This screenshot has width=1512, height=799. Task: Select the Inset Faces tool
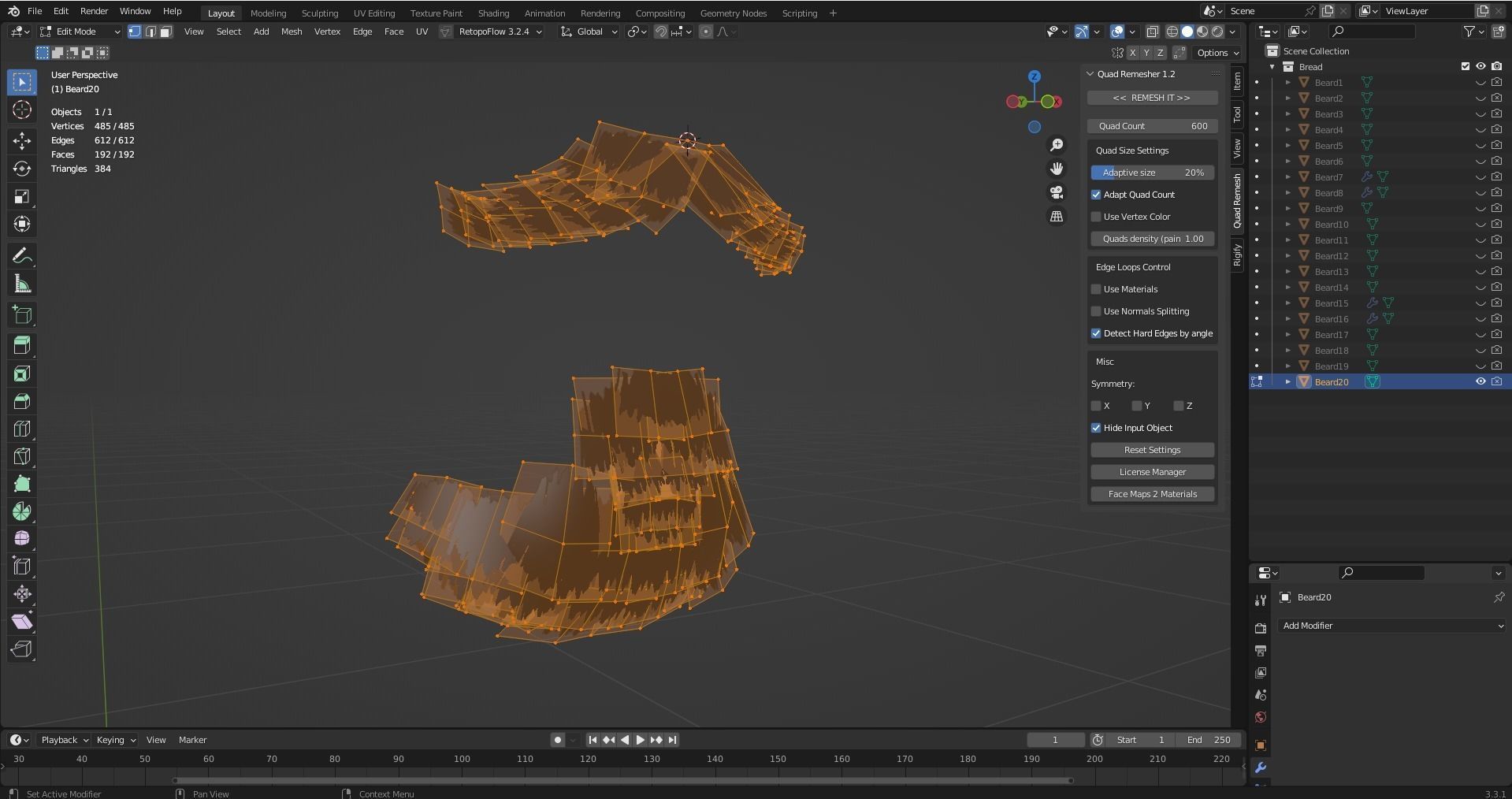[22, 373]
